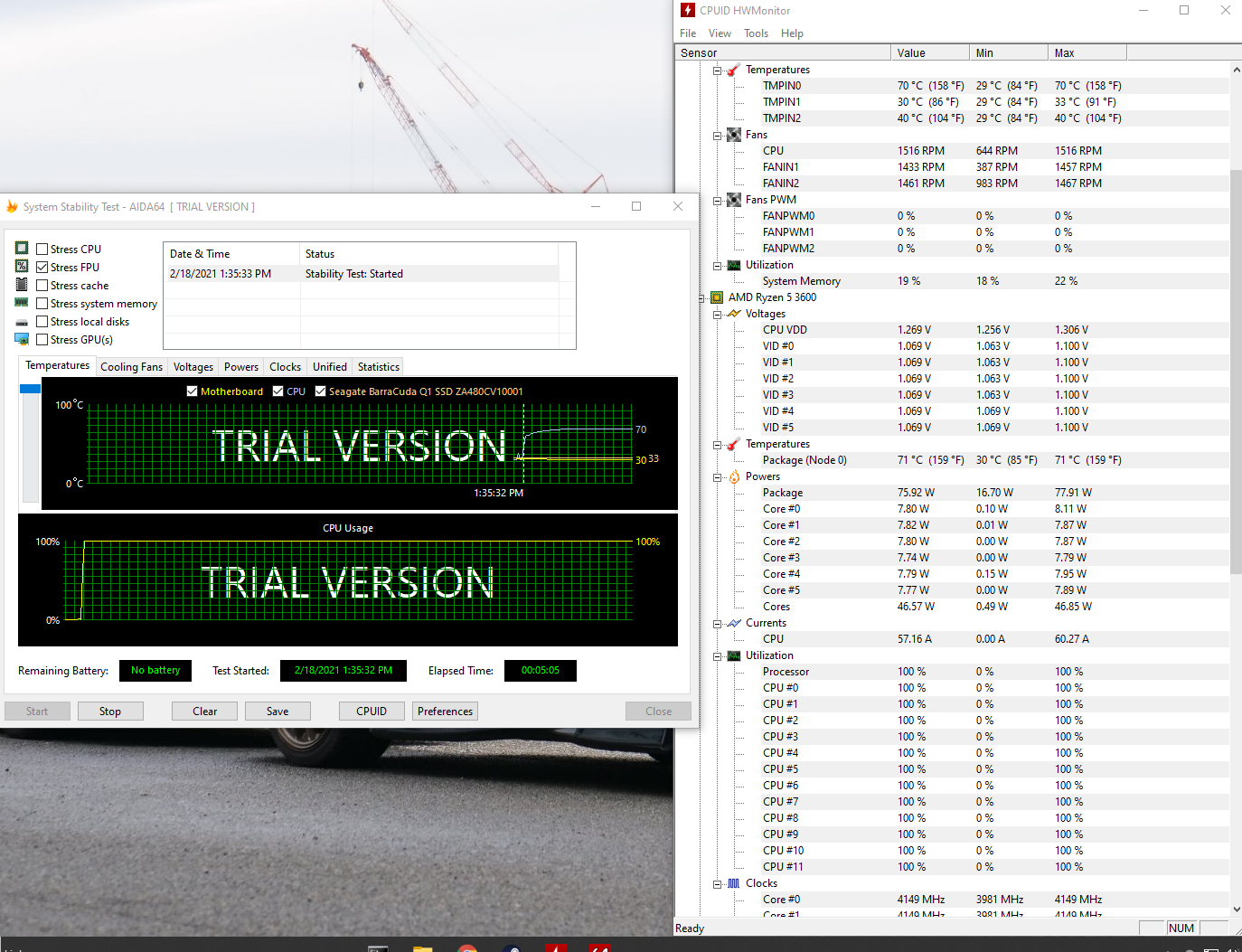Stop the stability test
This screenshot has height=952, width=1242.
(110, 712)
